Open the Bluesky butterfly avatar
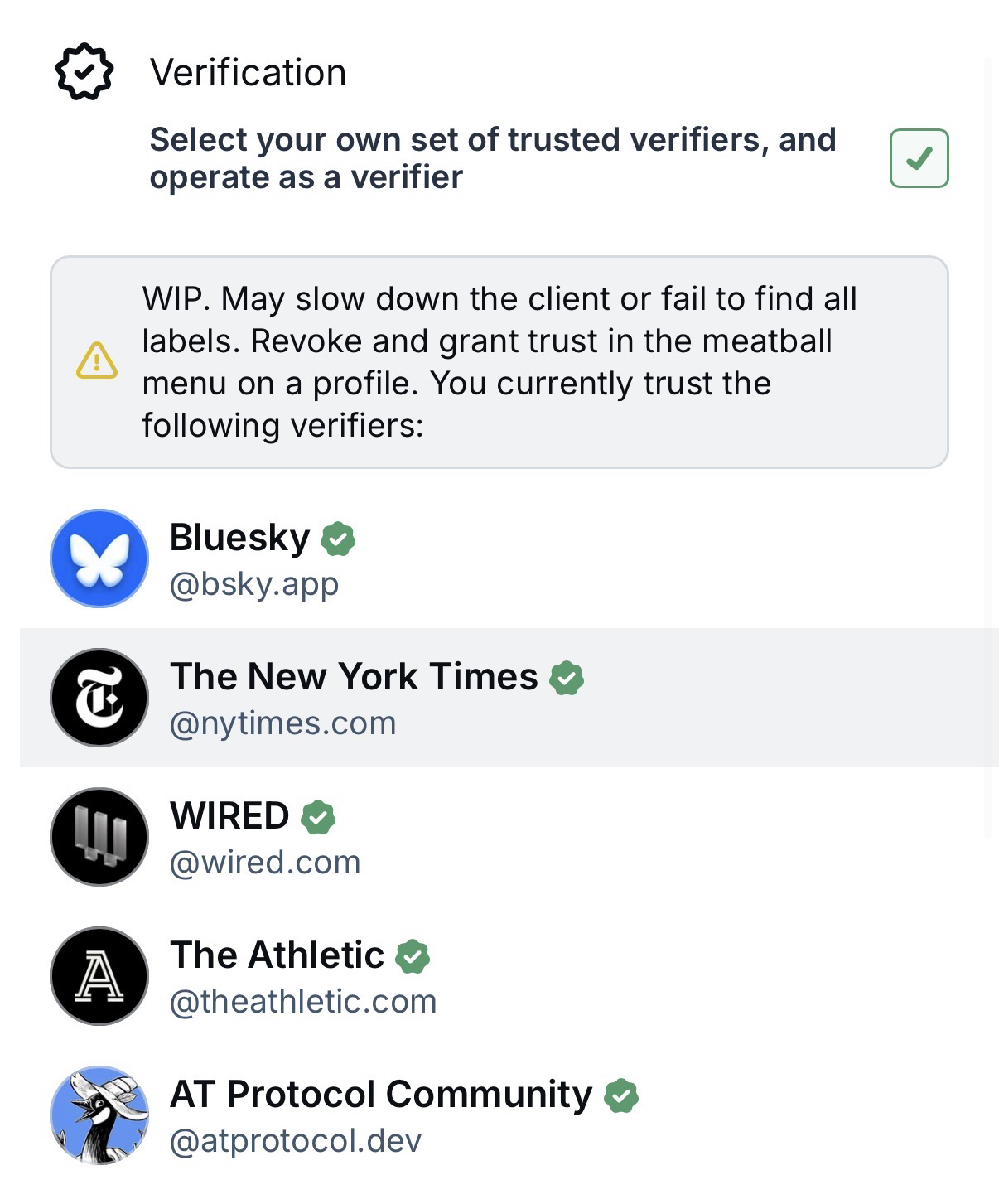 [x=99, y=558]
